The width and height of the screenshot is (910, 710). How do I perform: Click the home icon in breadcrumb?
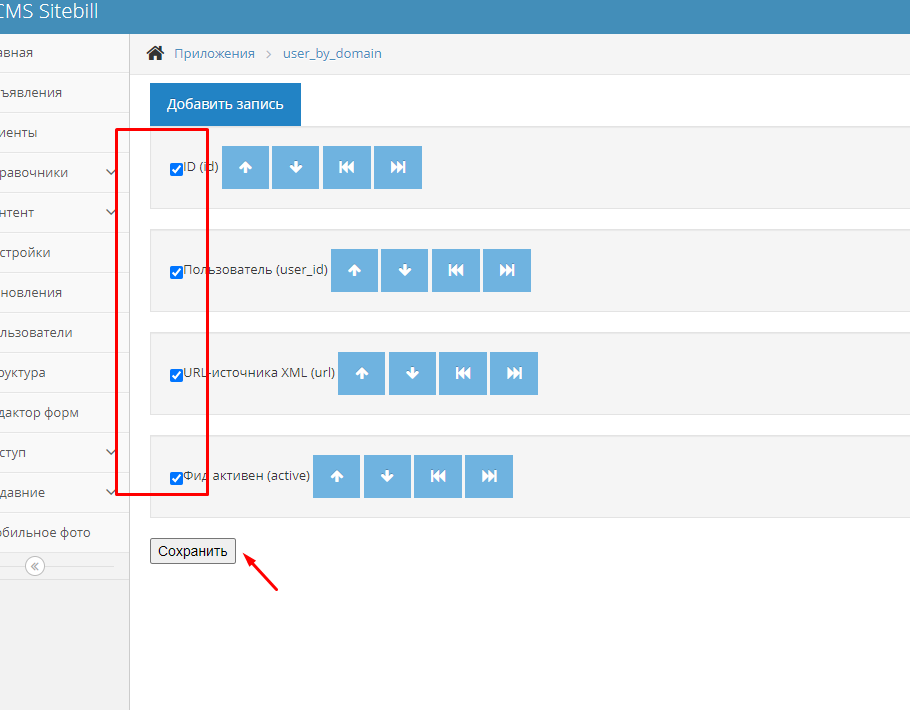coord(155,53)
